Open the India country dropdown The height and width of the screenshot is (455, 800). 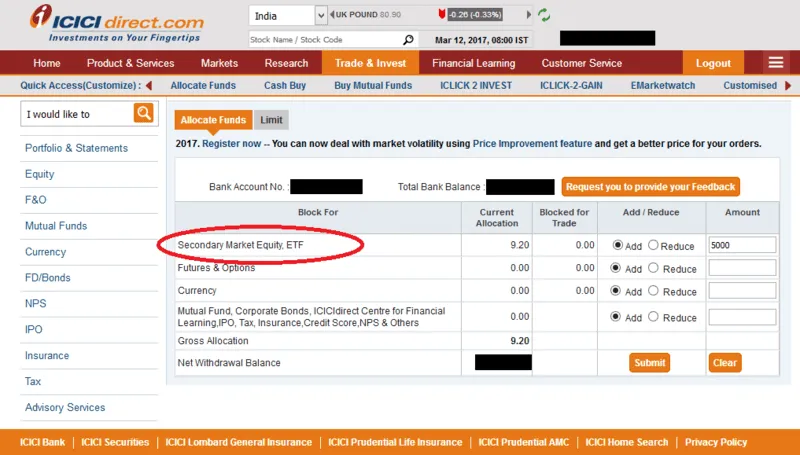pos(288,16)
